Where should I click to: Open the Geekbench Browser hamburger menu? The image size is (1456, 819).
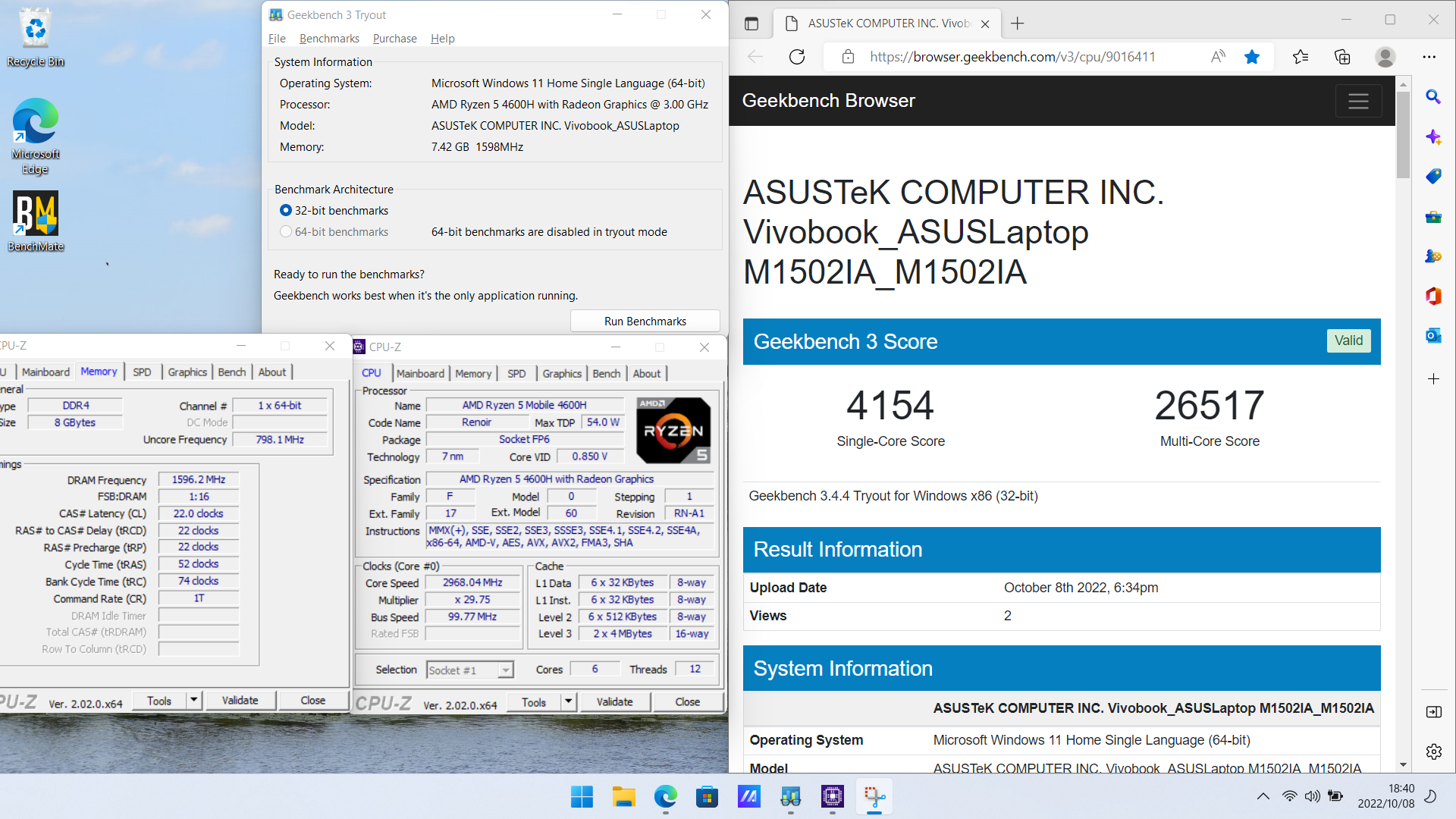1358,101
